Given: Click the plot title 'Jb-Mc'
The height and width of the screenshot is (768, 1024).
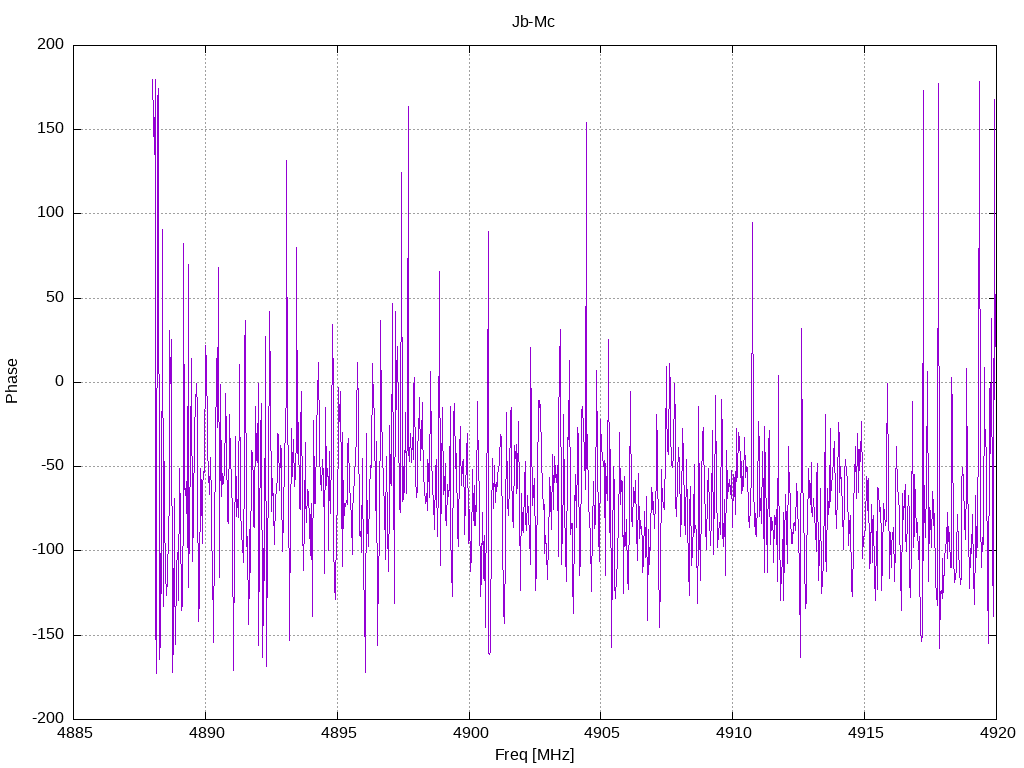Looking at the screenshot, I should (534, 22).
